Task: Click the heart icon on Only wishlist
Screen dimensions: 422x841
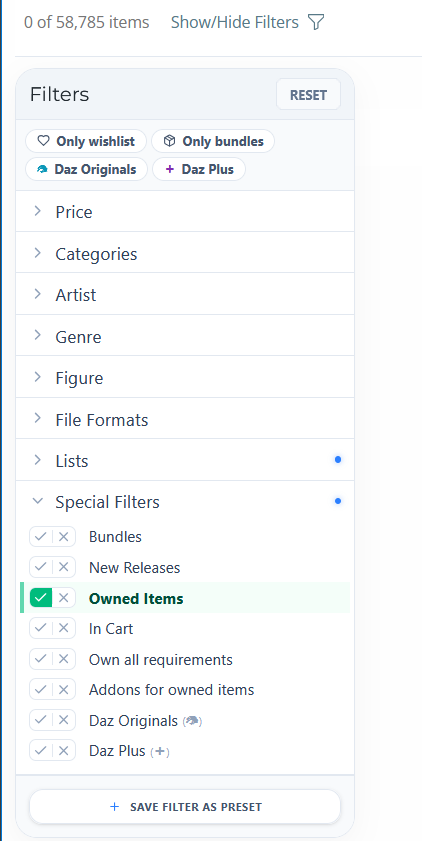Action: coord(43,141)
